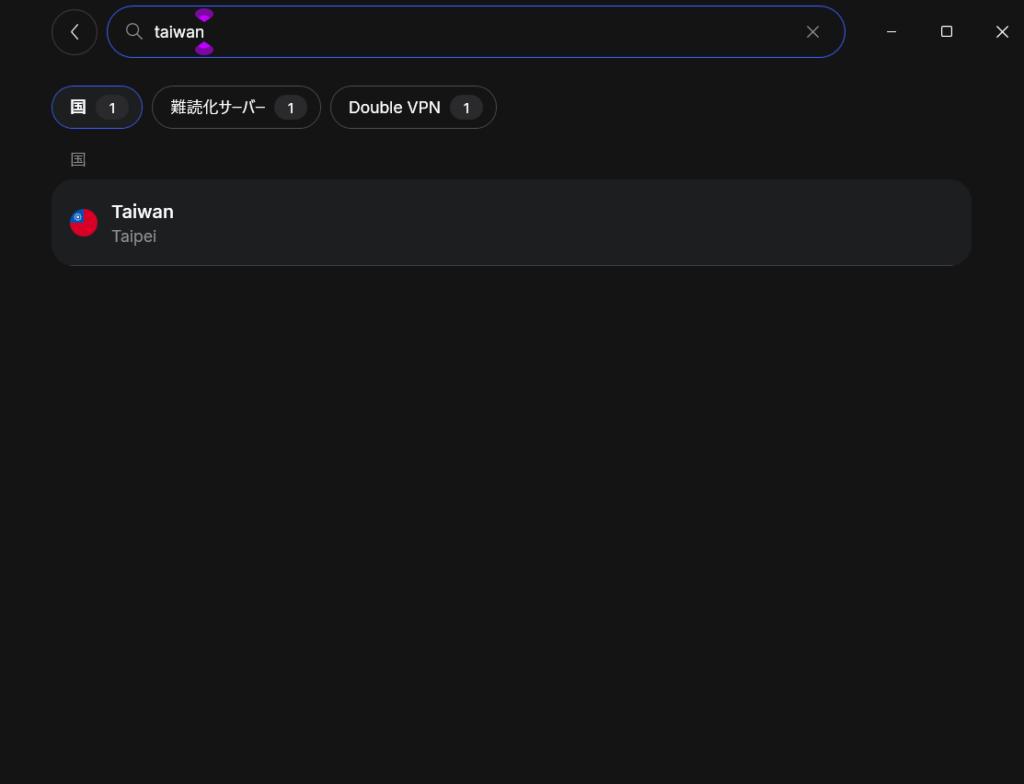Image resolution: width=1024 pixels, height=784 pixels.
Task: Click the lower purple cursor handle
Action: tap(204, 48)
